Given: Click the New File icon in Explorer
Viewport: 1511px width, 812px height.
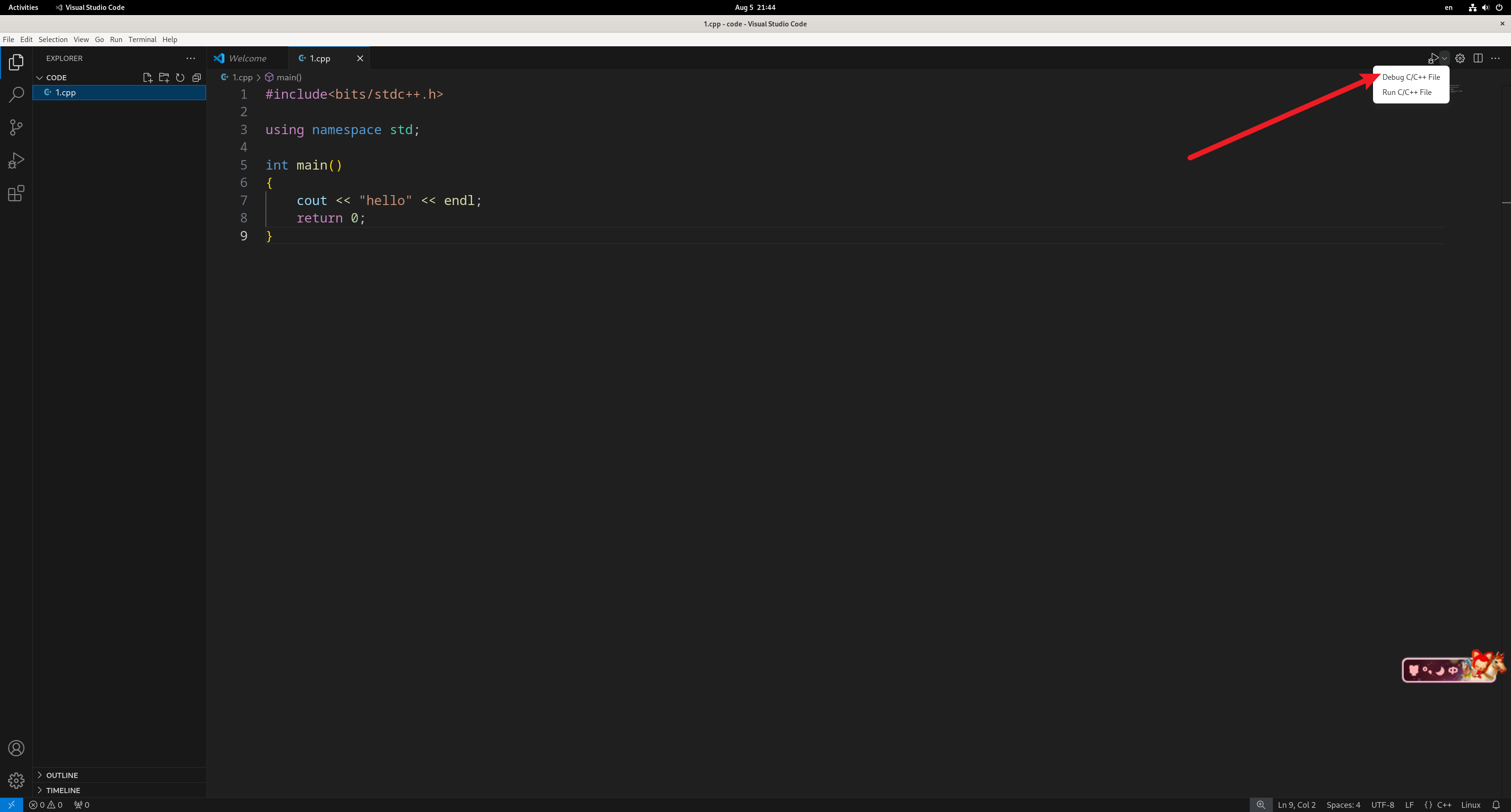Looking at the screenshot, I should coord(148,77).
